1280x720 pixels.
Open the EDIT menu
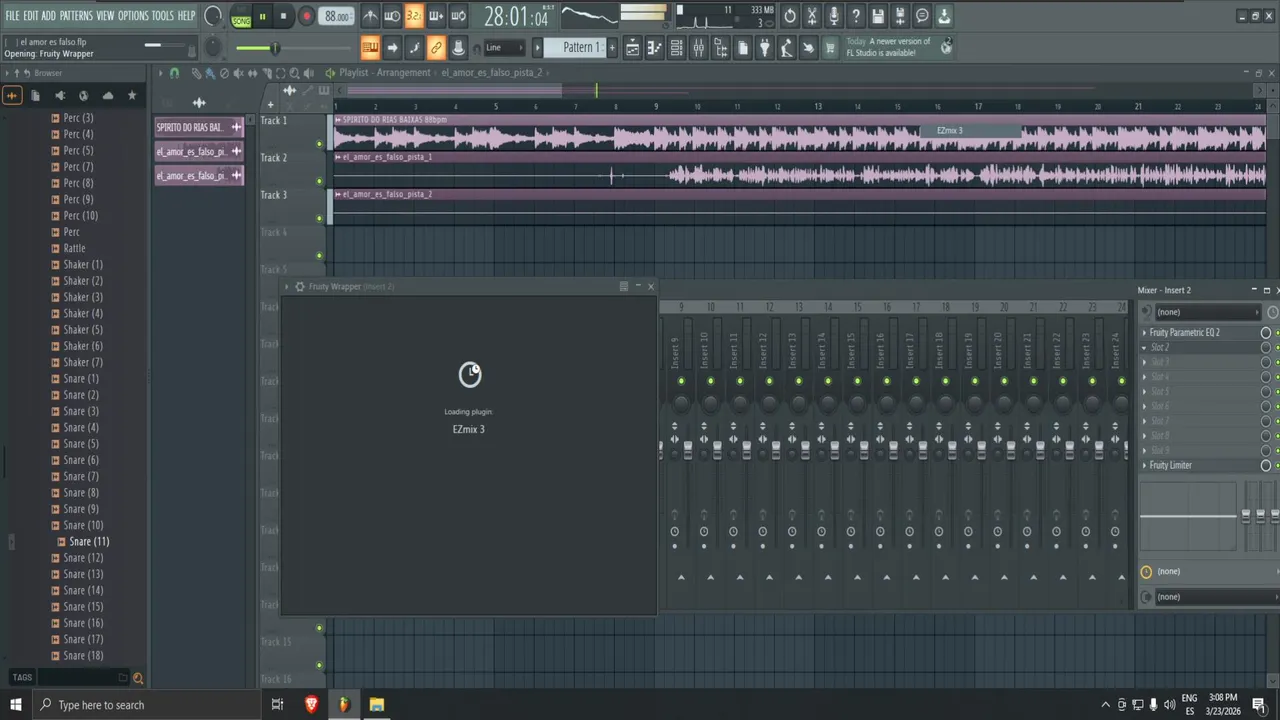pos(31,16)
